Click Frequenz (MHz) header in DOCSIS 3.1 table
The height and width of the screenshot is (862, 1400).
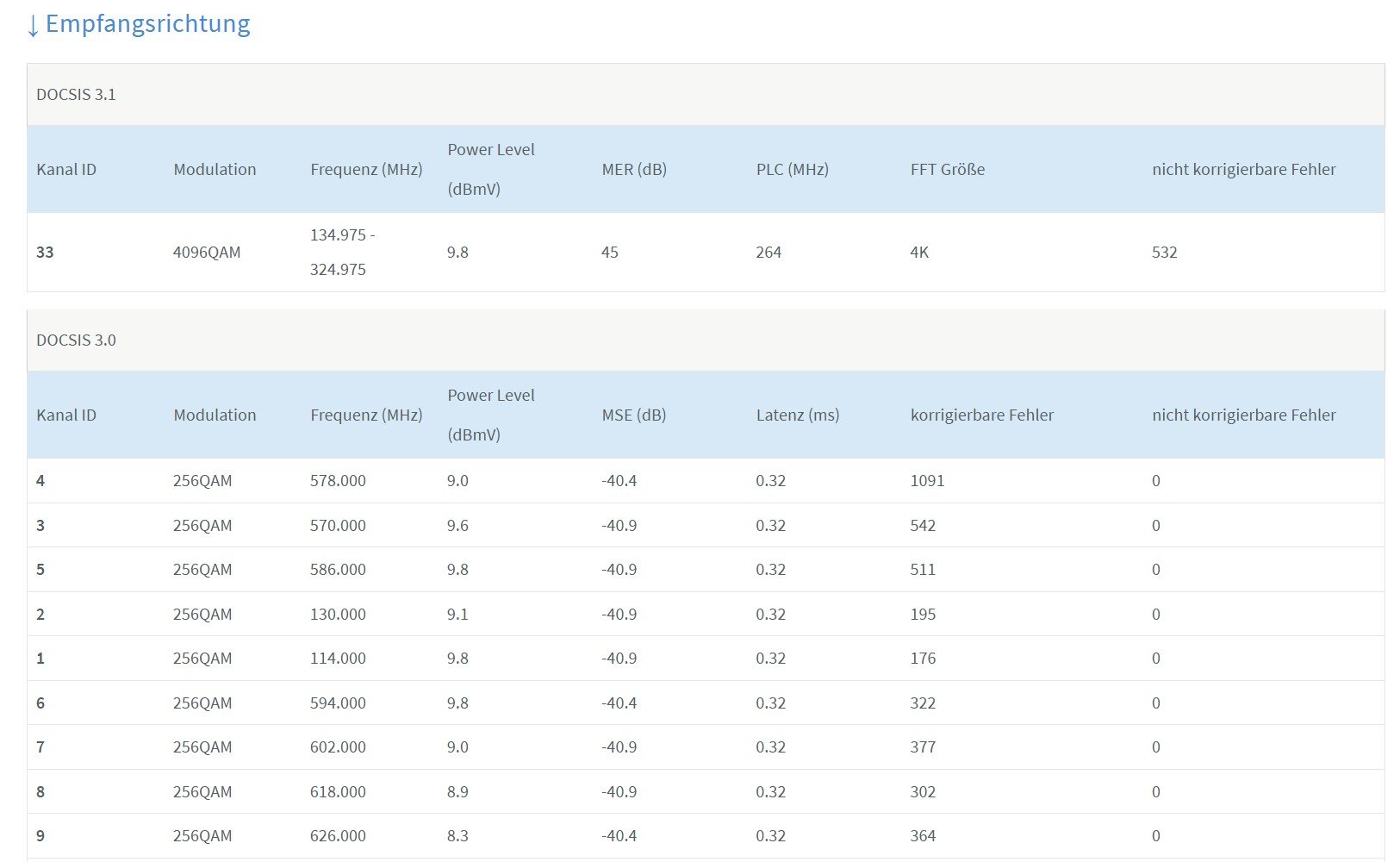pos(366,170)
